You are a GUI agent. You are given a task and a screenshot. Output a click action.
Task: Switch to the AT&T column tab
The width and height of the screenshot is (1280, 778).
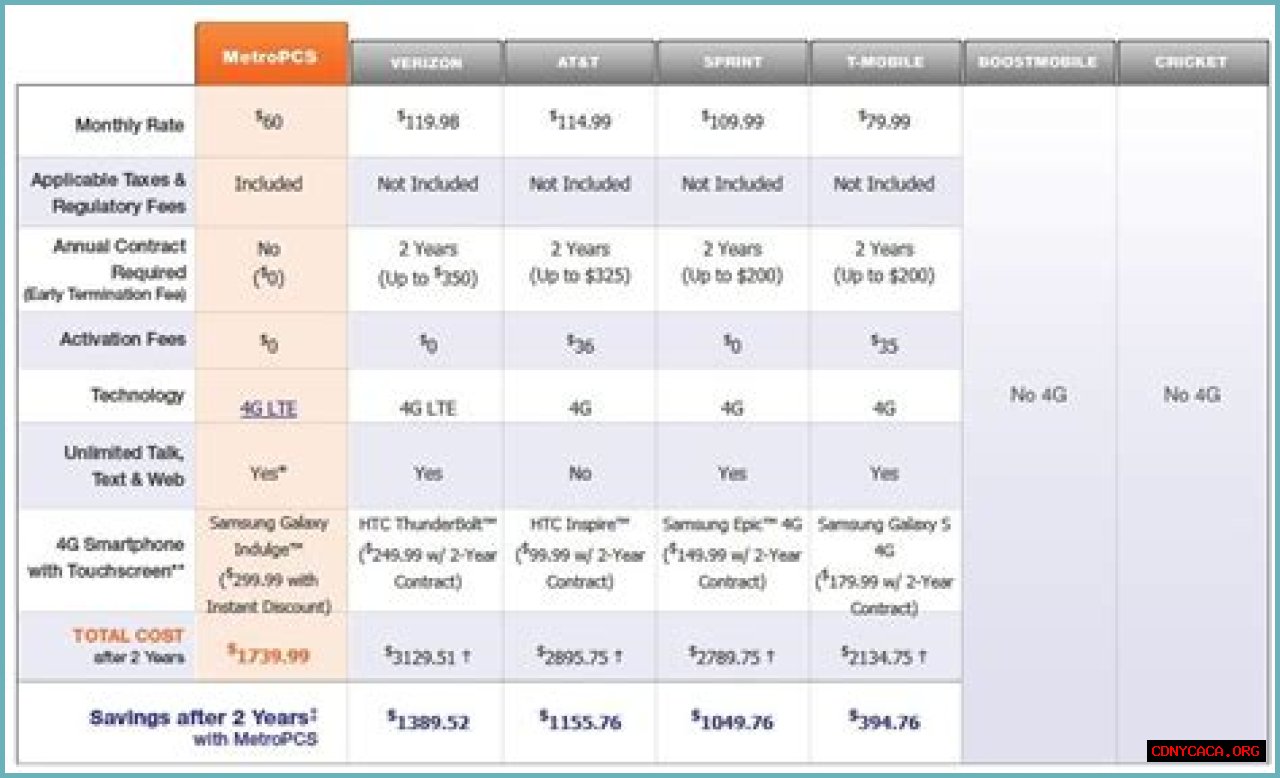click(x=579, y=63)
